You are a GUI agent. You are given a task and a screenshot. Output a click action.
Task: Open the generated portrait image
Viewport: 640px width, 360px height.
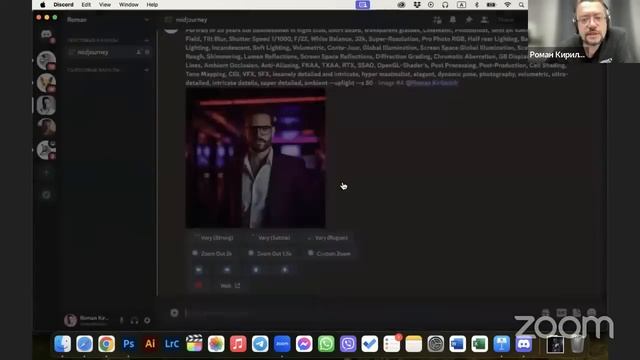click(x=256, y=158)
